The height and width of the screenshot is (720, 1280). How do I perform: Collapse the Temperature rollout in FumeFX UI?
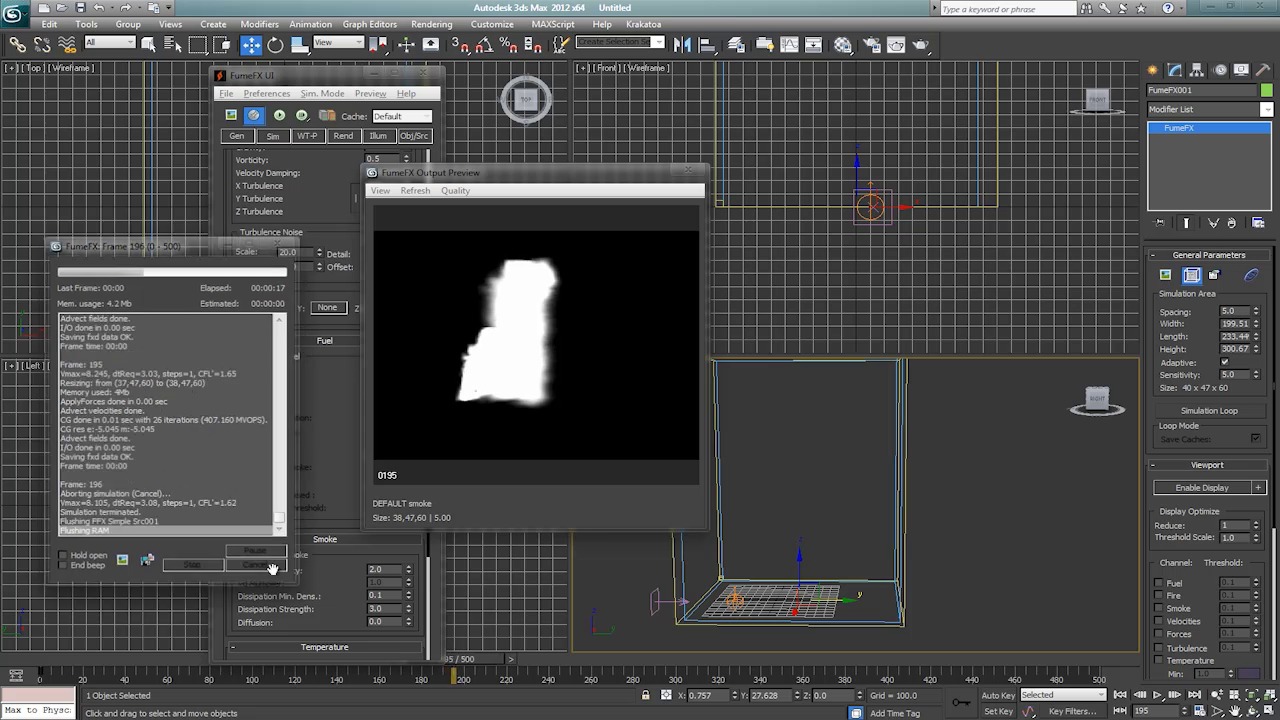(325, 647)
